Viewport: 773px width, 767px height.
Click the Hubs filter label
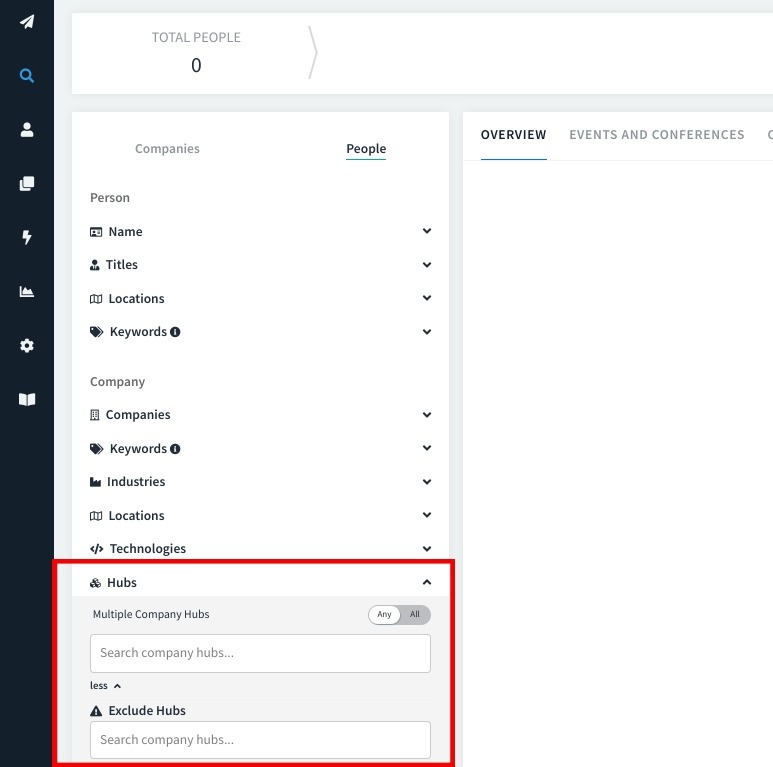[122, 583]
